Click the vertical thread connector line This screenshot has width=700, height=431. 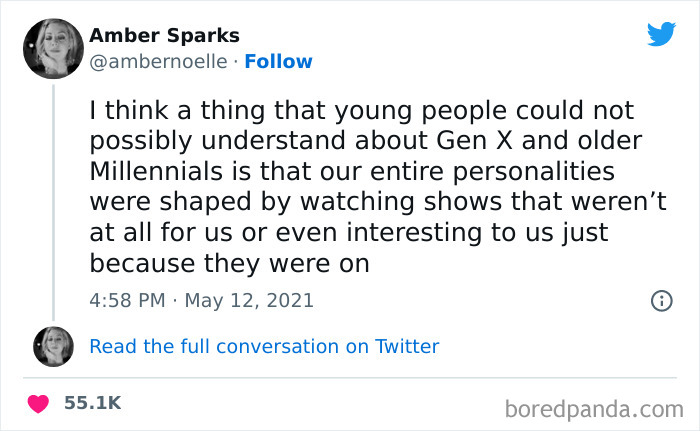click(53, 200)
